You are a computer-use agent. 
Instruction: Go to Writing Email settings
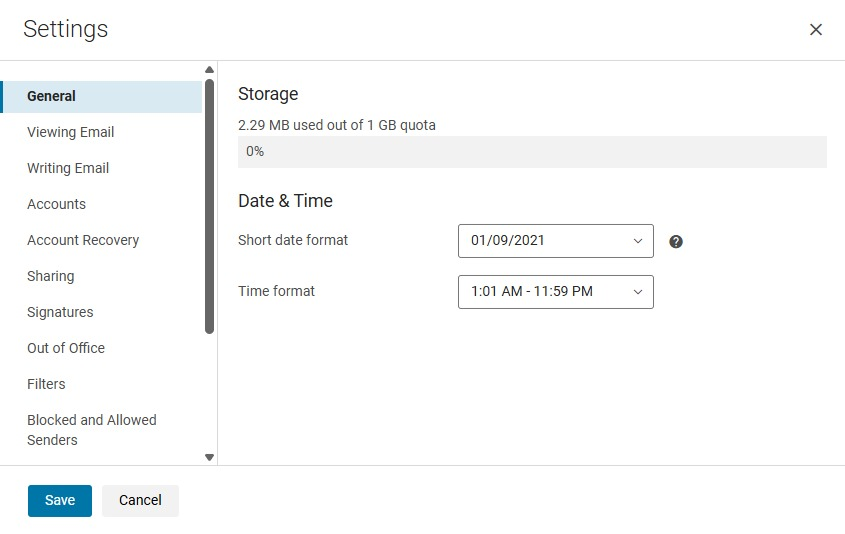(68, 168)
